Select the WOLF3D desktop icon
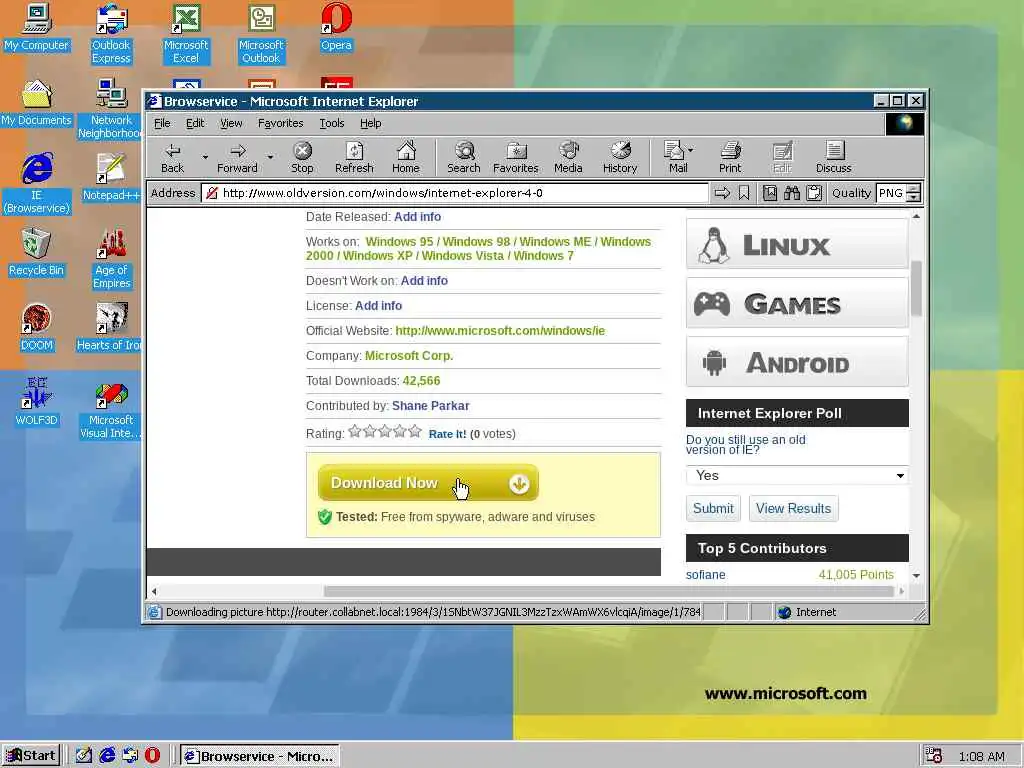Viewport: 1024px width, 768px height. 36,402
